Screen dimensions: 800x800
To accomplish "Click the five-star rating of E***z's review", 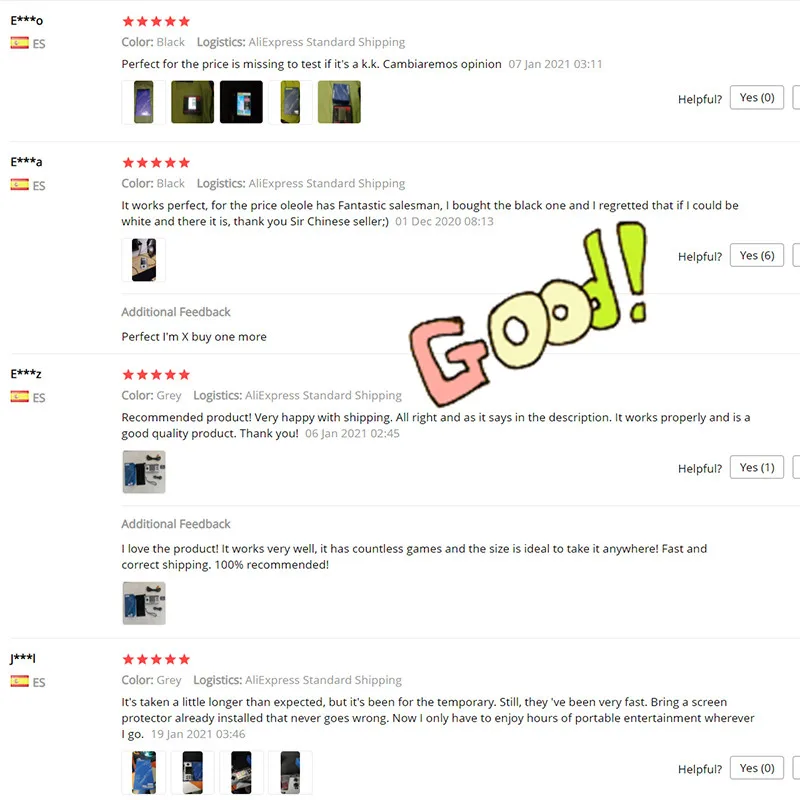I will pos(156,375).
